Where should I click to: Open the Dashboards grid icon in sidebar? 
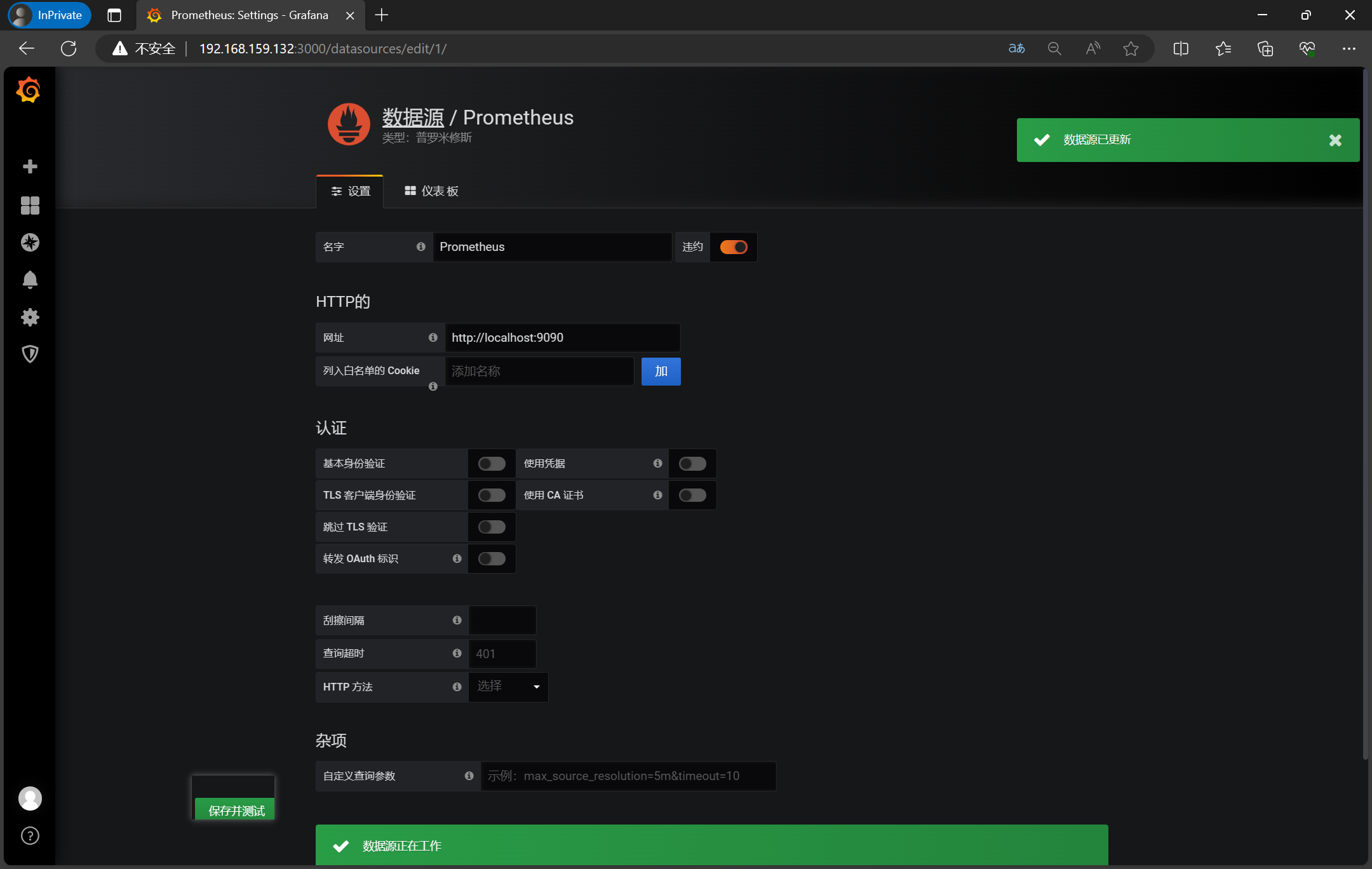pyautogui.click(x=30, y=205)
